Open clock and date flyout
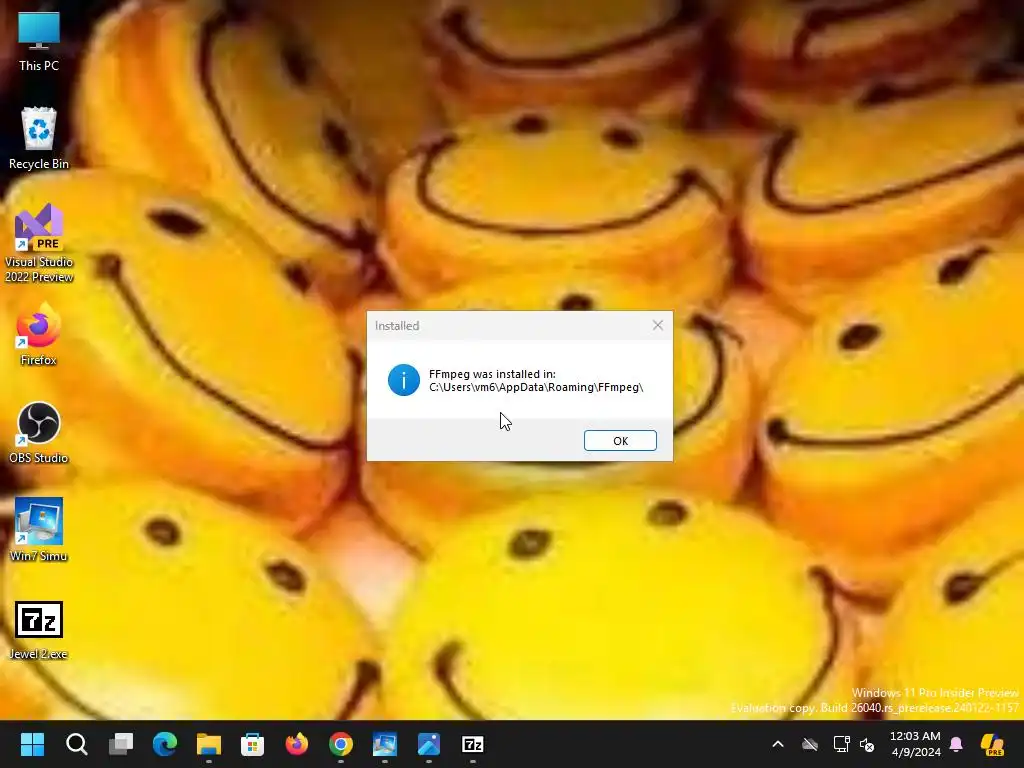This screenshot has width=1024, height=768. pyautogui.click(x=915, y=744)
